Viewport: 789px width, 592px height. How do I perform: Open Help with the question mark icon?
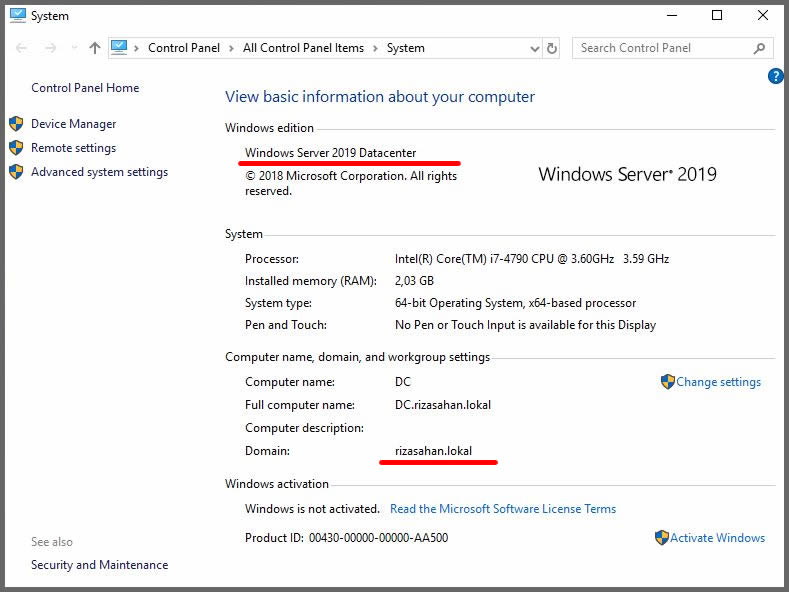tap(775, 76)
